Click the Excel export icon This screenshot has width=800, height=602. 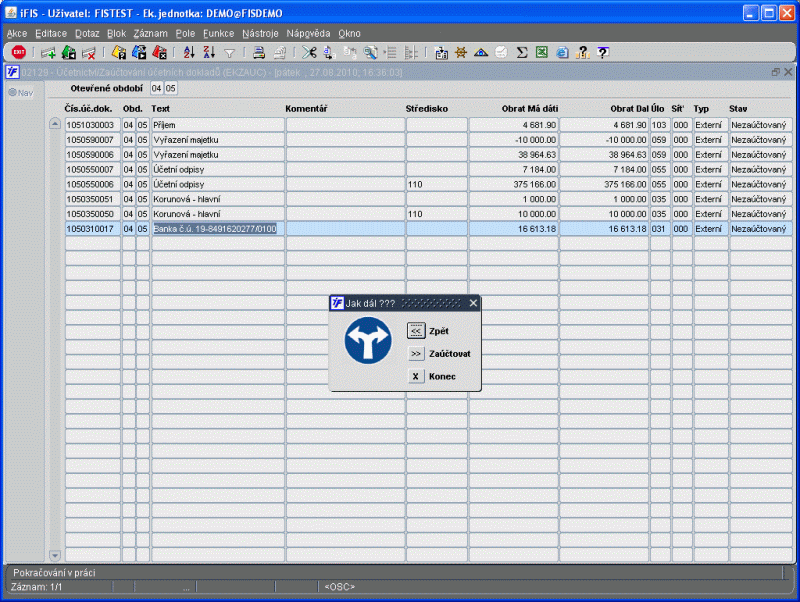542,52
